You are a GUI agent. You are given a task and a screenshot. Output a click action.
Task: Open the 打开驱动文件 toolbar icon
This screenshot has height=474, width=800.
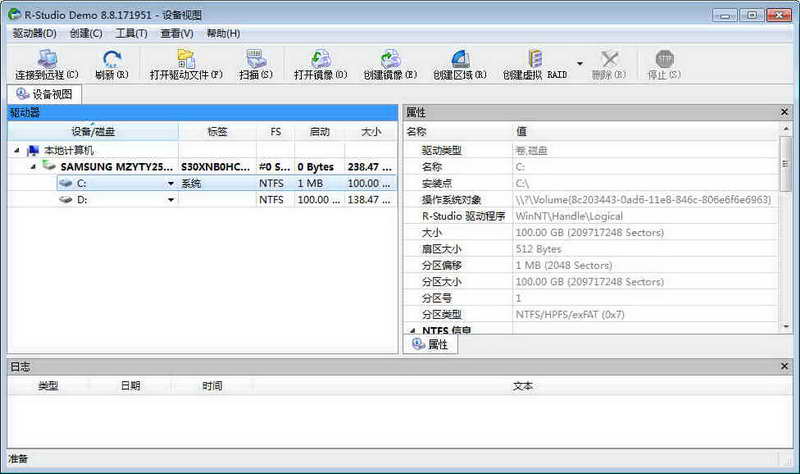tap(186, 59)
